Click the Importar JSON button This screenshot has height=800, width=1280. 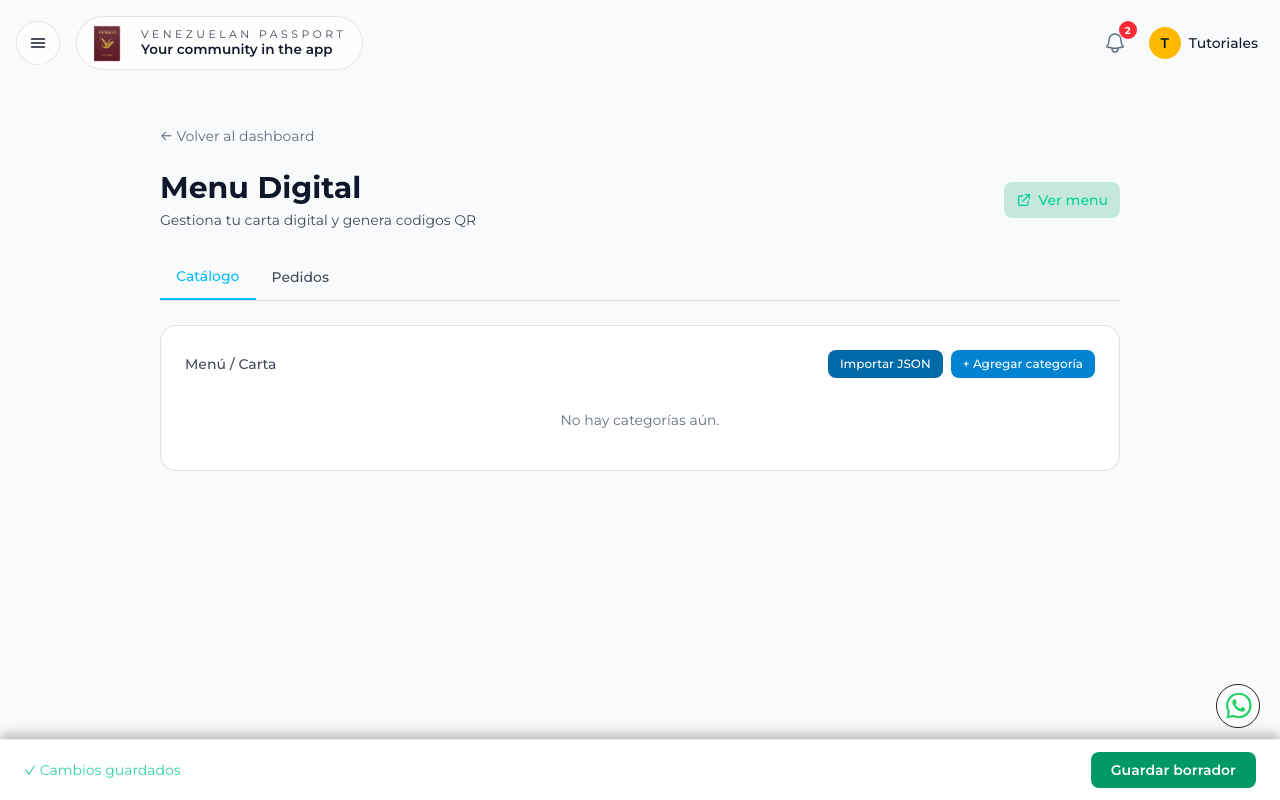[885, 364]
